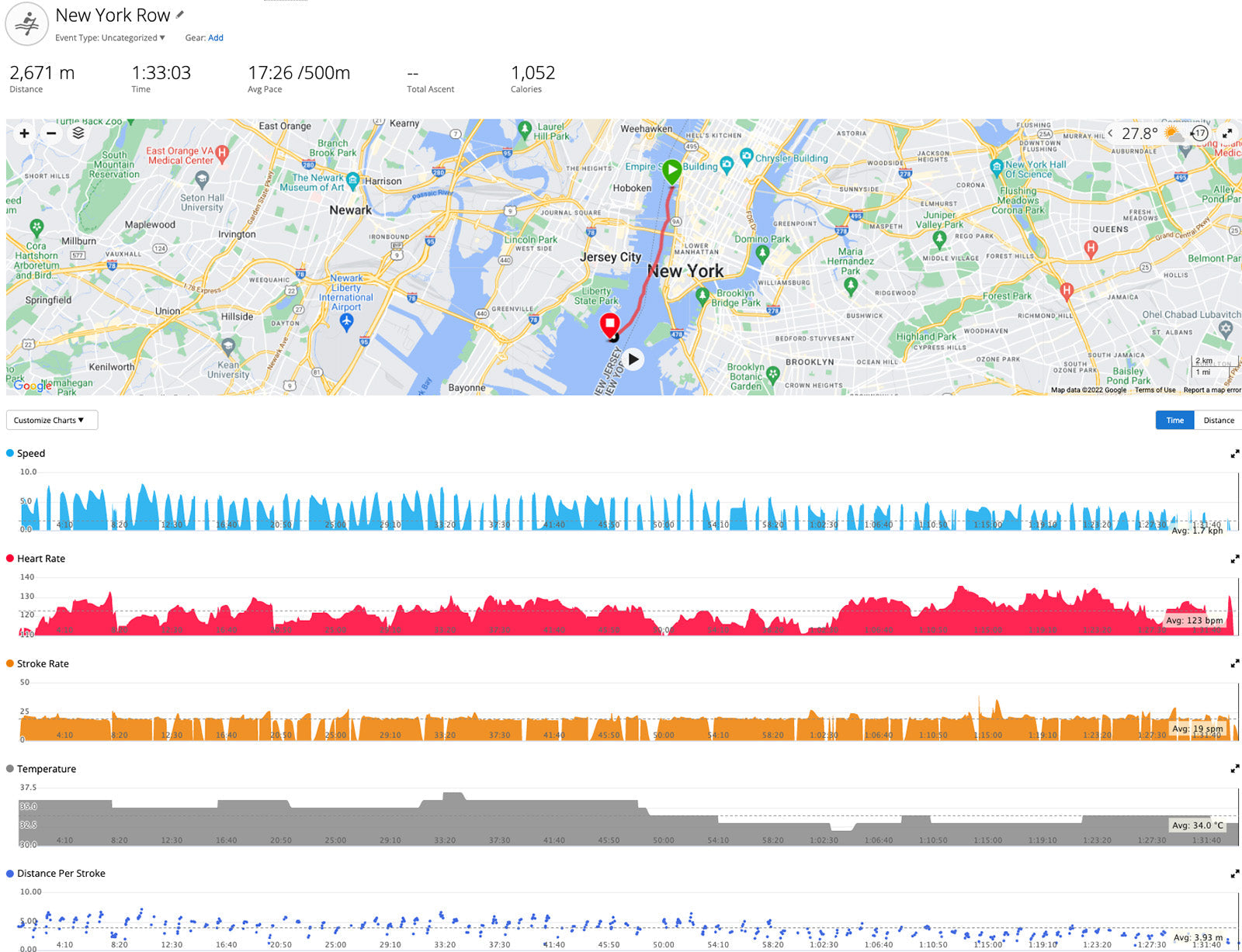Zoom out on the map
The width and height of the screenshot is (1242, 952).
pyautogui.click(x=51, y=133)
